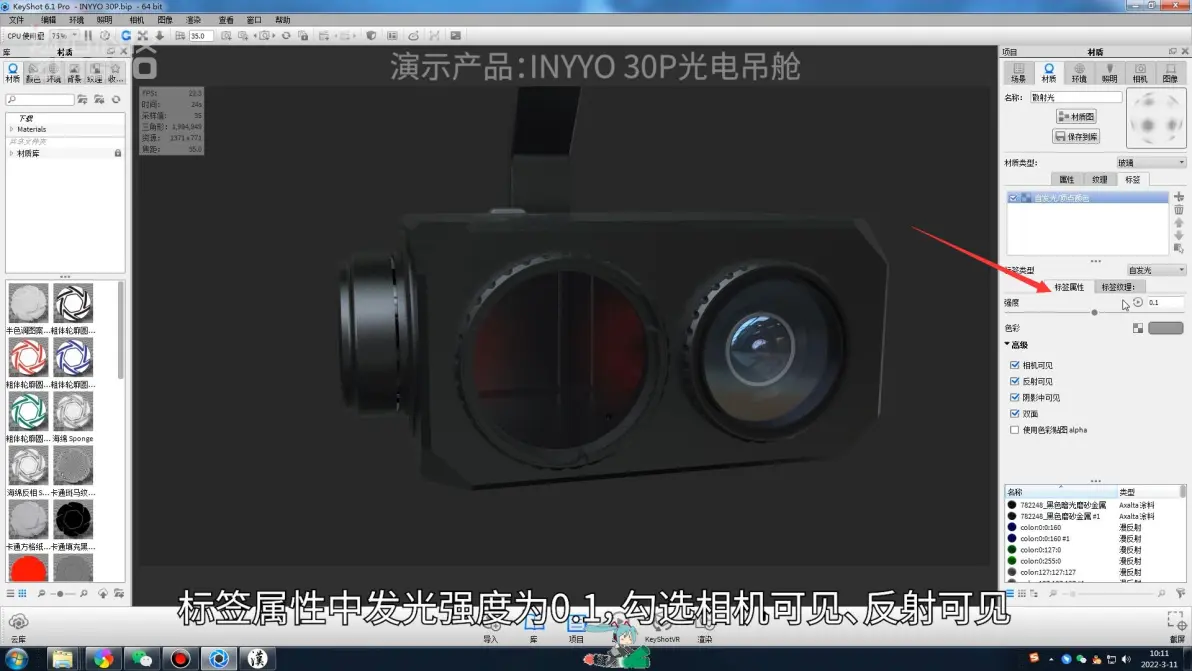The image size is (1192, 671).
Task: Select the red aperture material thumbnail
Action: point(28,357)
